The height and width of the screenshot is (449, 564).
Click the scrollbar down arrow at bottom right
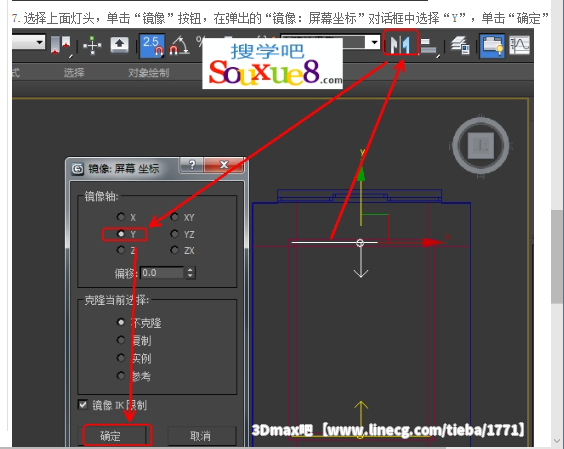point(557,441)
